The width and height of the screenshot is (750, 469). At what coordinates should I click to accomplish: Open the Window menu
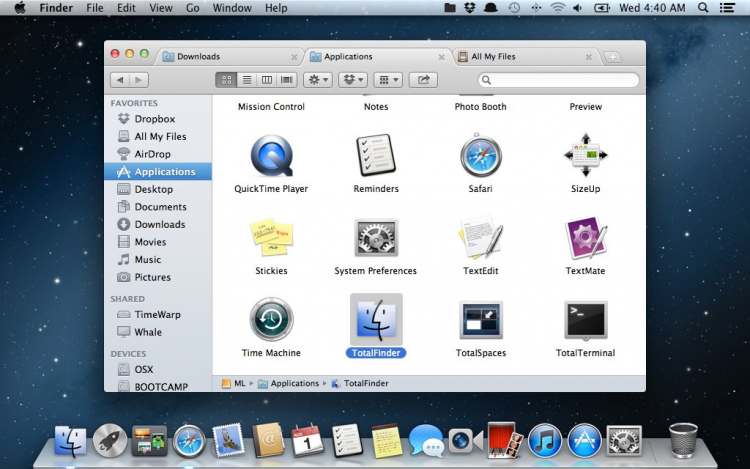point(232,8)
